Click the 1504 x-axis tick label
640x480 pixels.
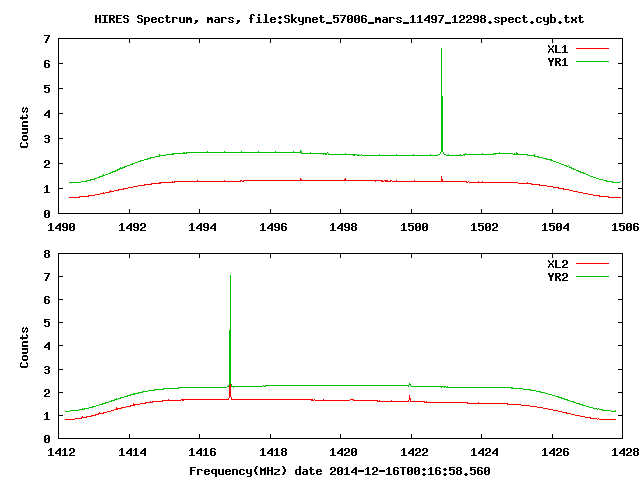[x=555, y=227]
